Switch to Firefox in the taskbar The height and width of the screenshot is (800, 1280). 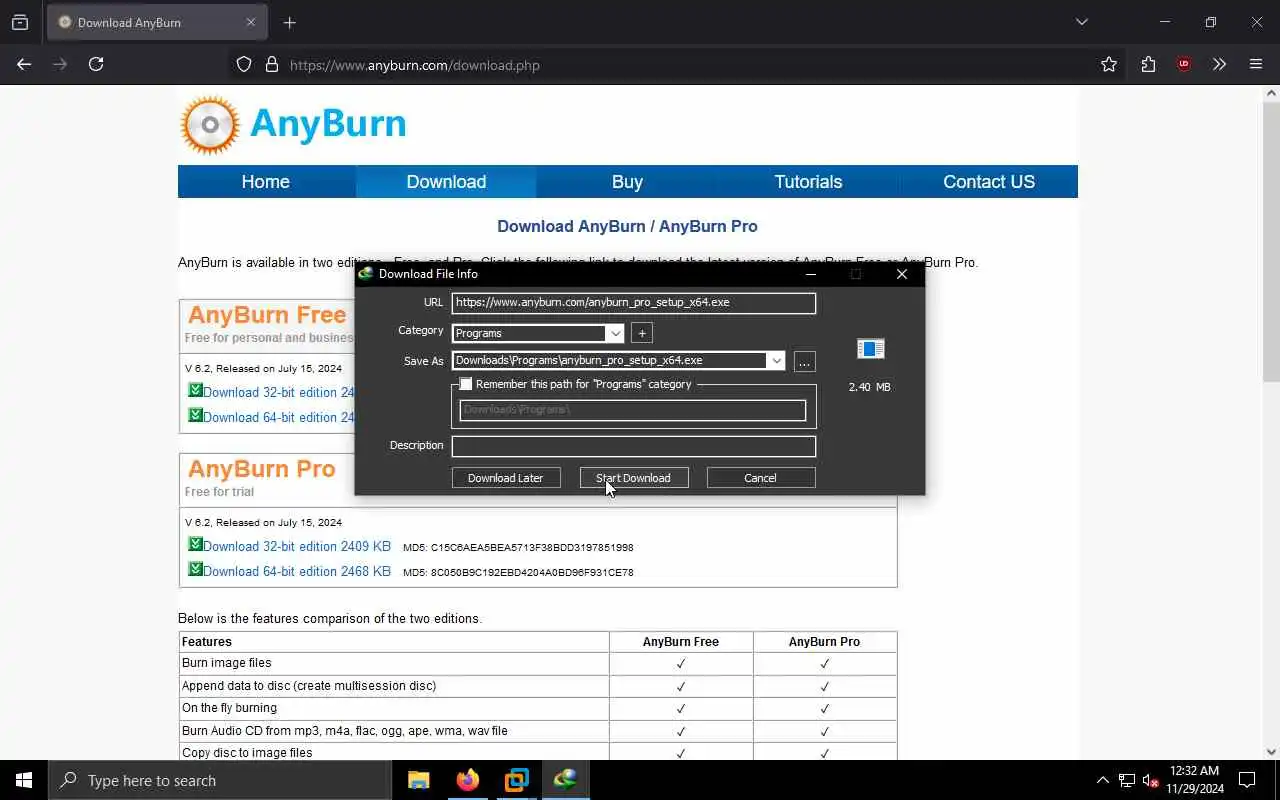467,780
